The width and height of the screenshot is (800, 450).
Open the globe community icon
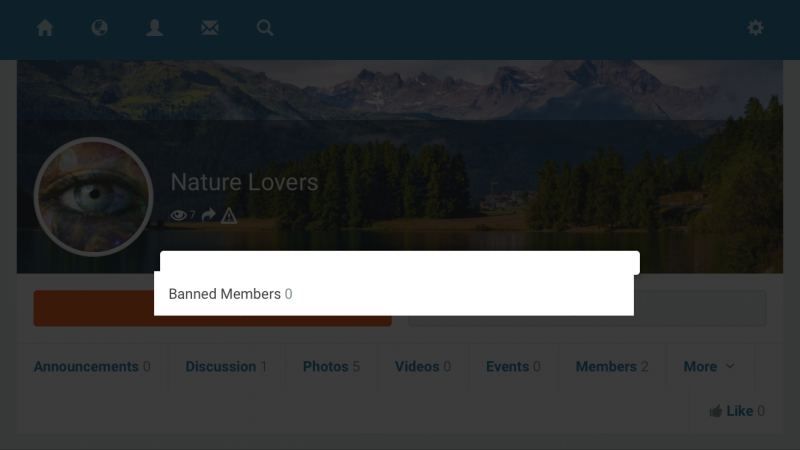coord(99,28)
